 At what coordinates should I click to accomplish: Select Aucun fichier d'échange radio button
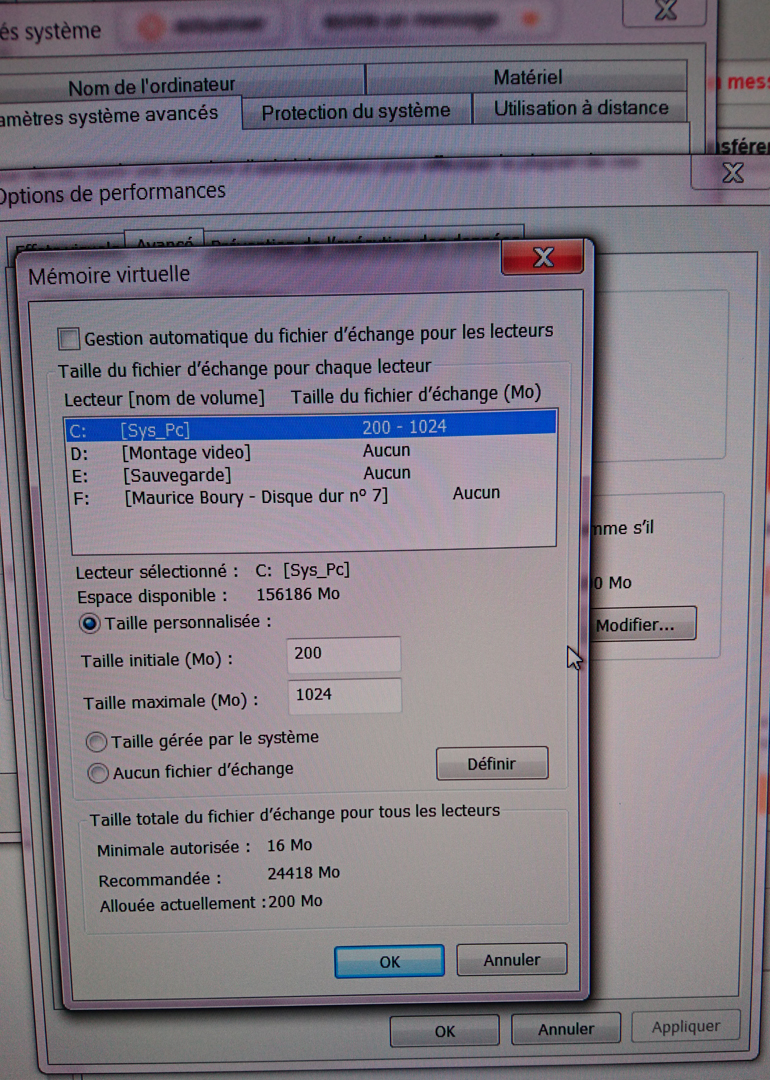98,773
